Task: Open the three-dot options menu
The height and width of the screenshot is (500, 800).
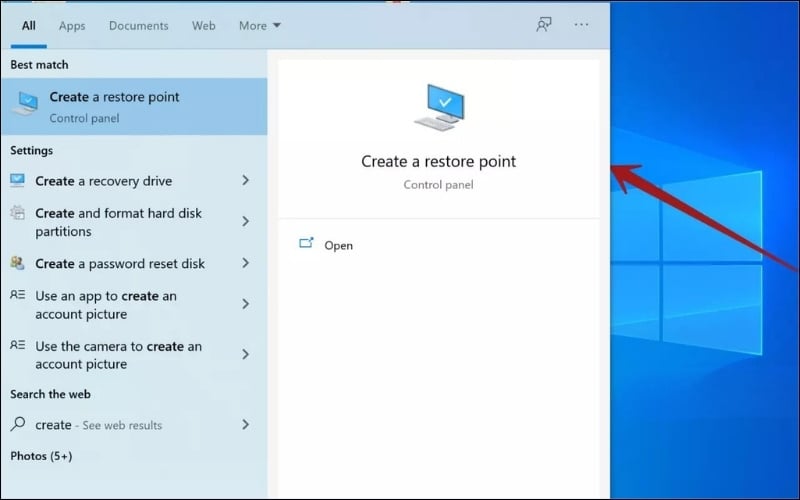Action: tap(581, 24)
